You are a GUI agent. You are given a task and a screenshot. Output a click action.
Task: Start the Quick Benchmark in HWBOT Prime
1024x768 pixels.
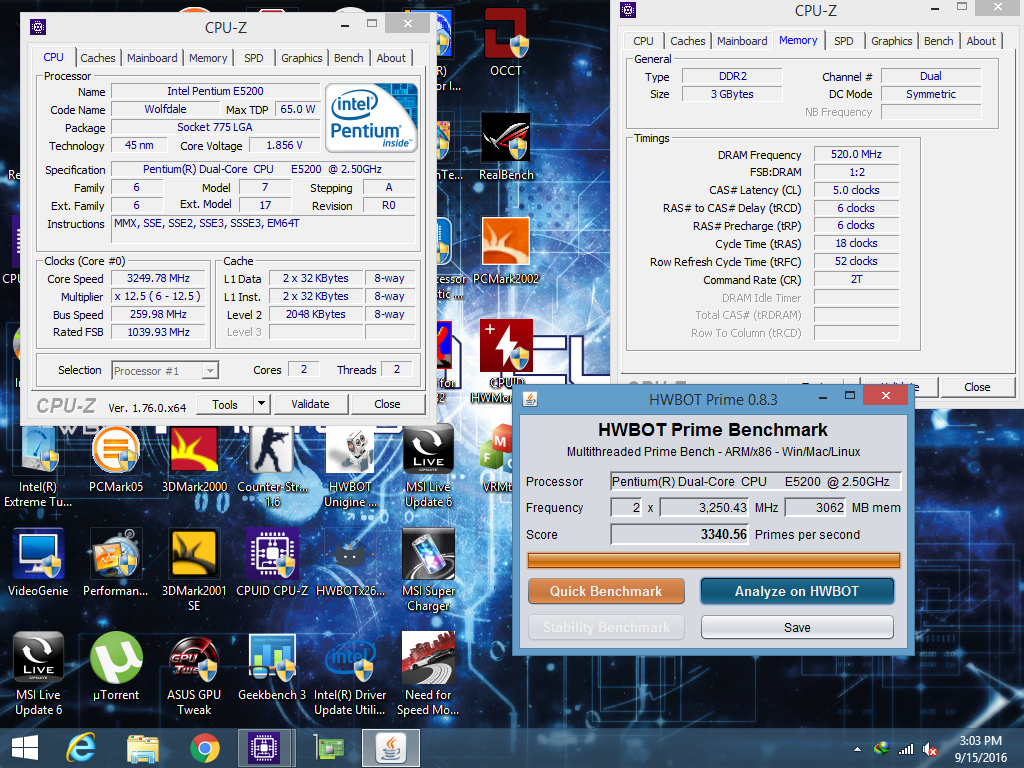[x=606, y=591]
